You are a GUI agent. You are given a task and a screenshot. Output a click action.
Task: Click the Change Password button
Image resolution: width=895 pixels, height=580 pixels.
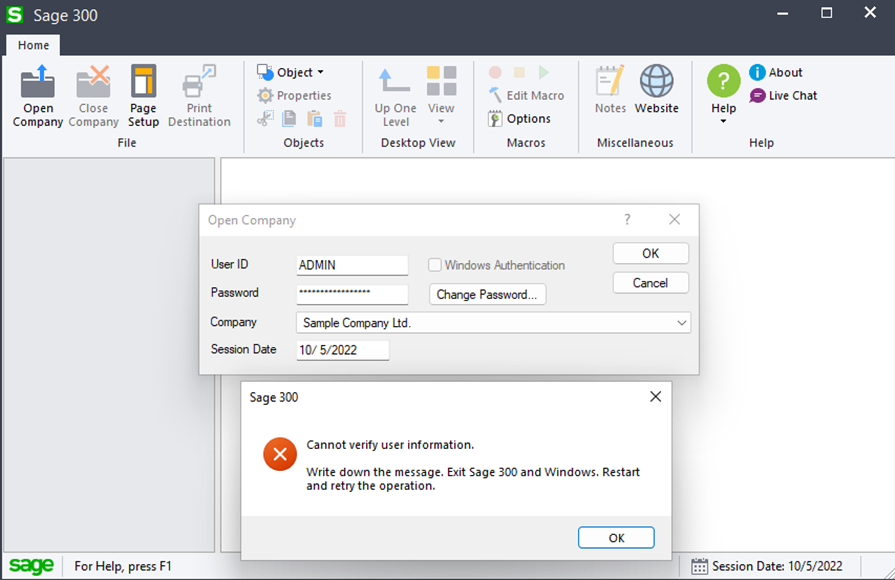pos(488,294)
